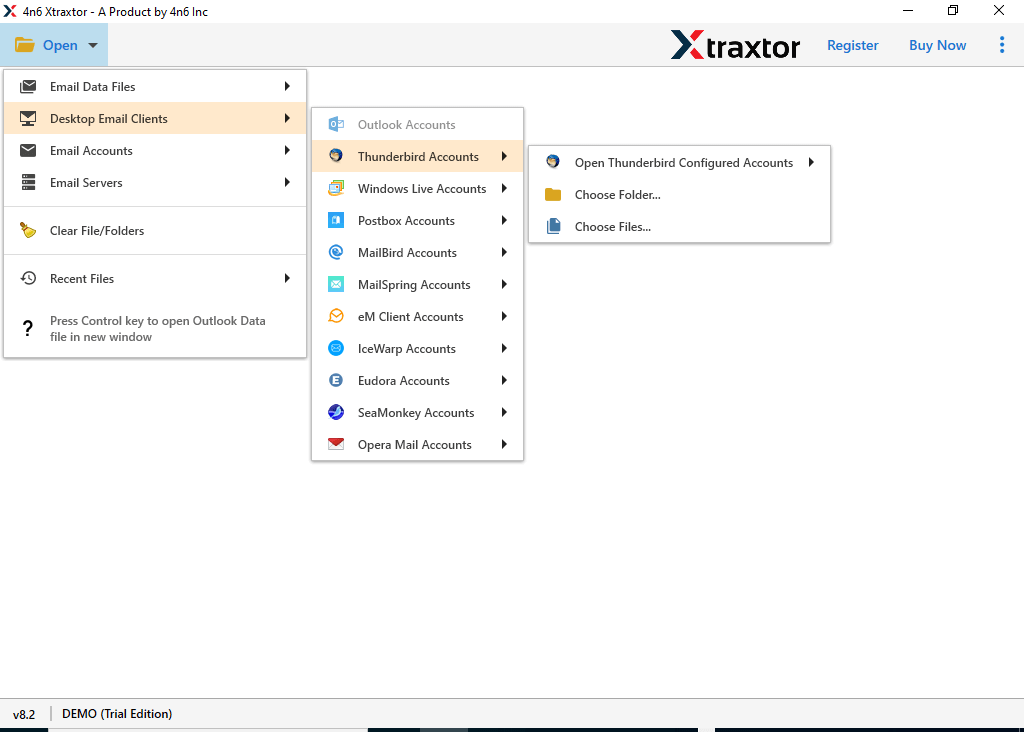Select the SeaMonkey Accounts icon

click(335, 412)
